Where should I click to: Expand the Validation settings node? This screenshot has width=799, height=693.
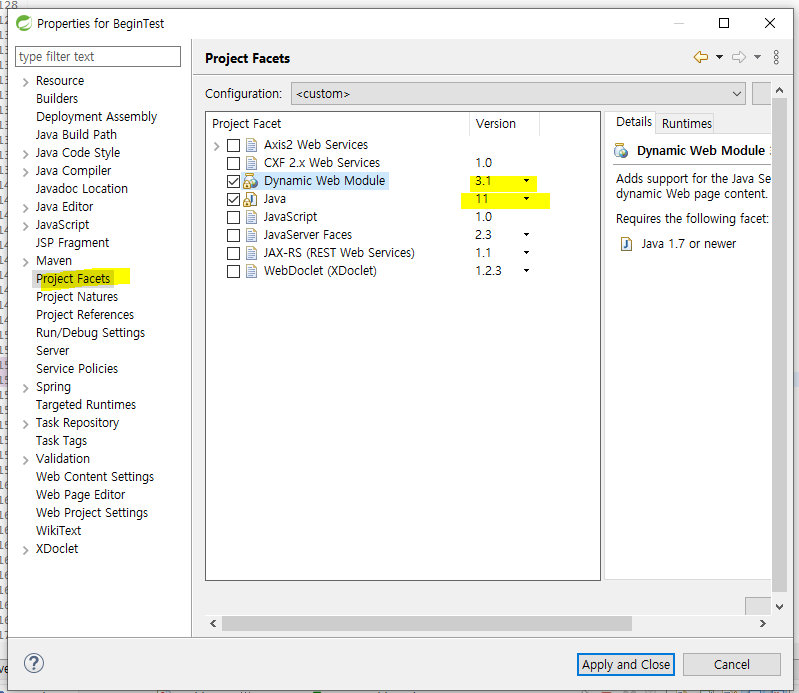pyautogui.click(x=25, y=460)
